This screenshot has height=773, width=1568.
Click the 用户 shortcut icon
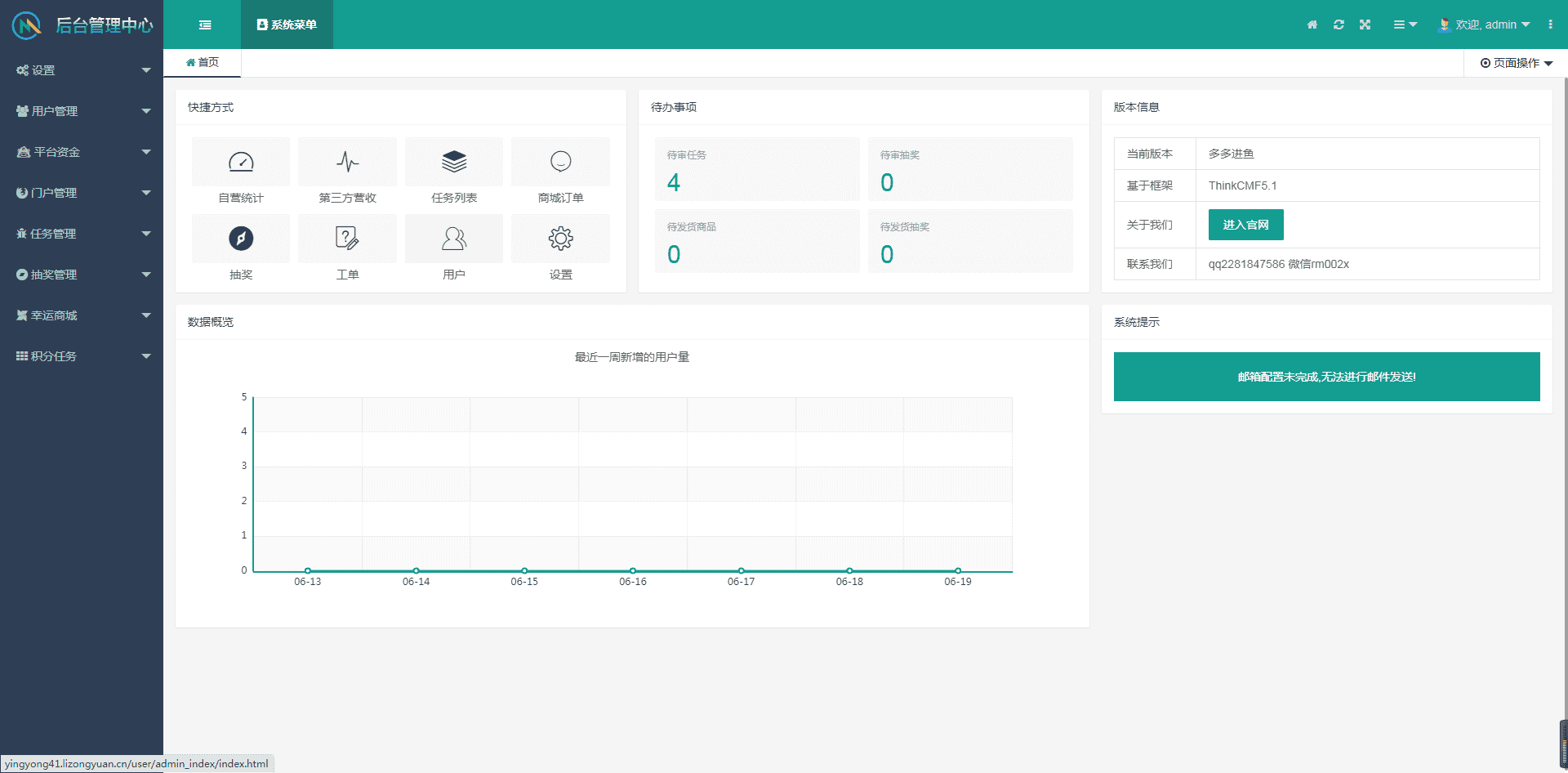coord(454,239)
